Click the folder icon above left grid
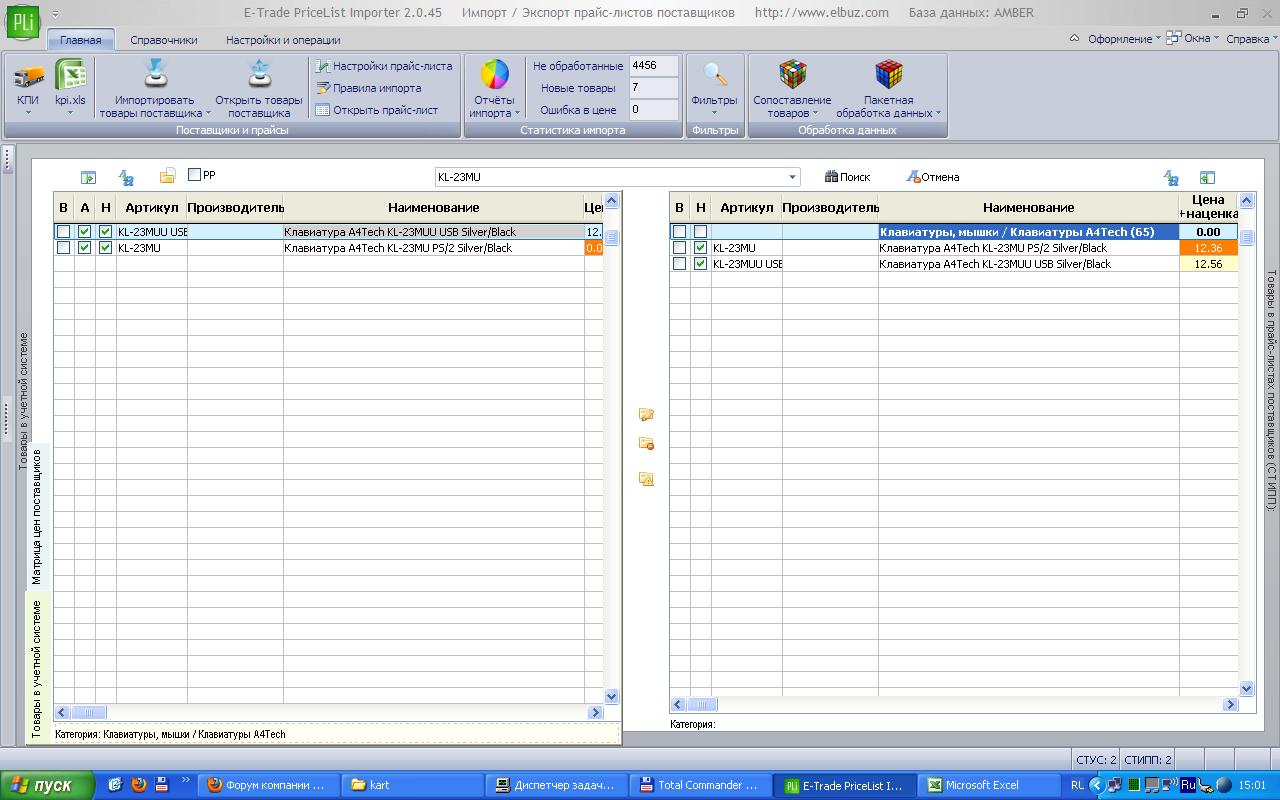The width and height of the screenshot is (1280, 800). [167, 177]
